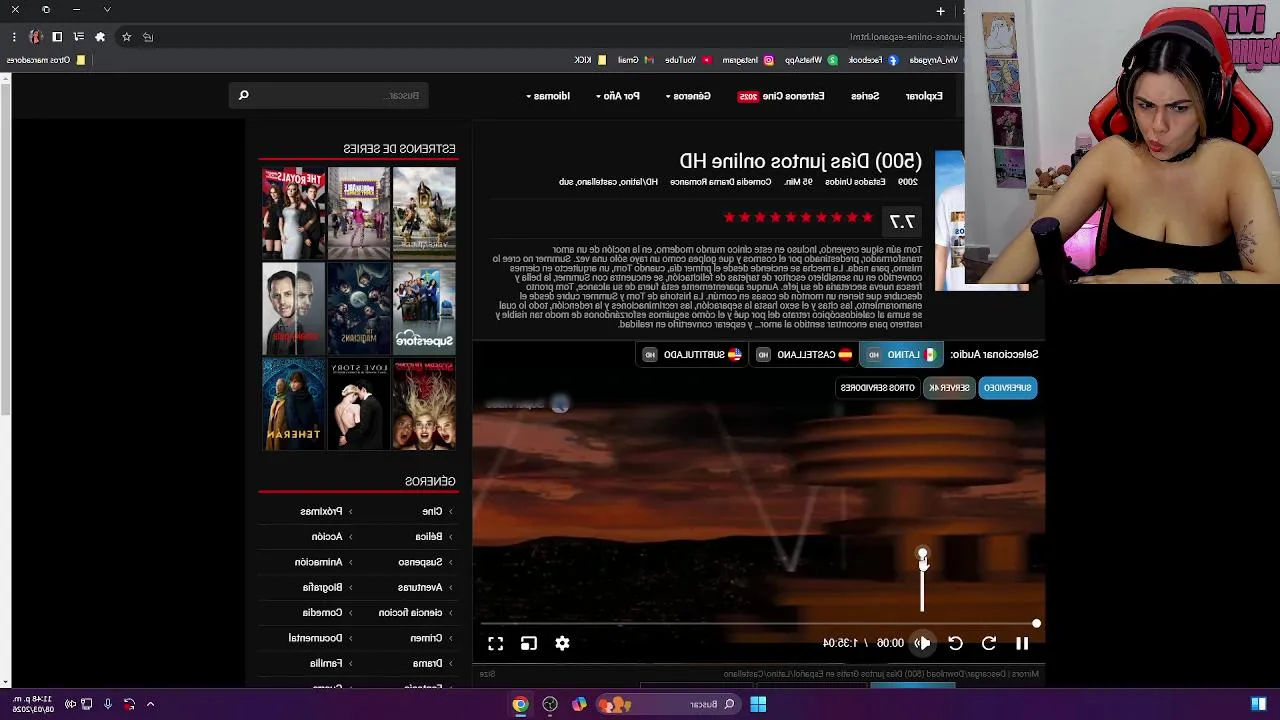Switch to the SUPERVIDEO server
This screenshot has height=720, width=1280.
coord(1007,387)
